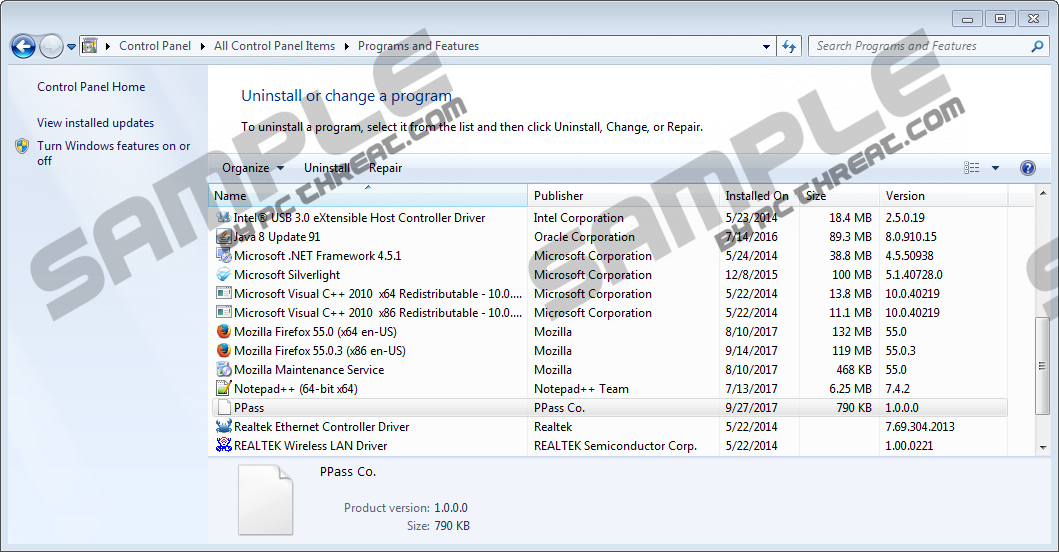Select Control Panel breadcrumb
This screenshot has width=1059, height=552.
155,46
